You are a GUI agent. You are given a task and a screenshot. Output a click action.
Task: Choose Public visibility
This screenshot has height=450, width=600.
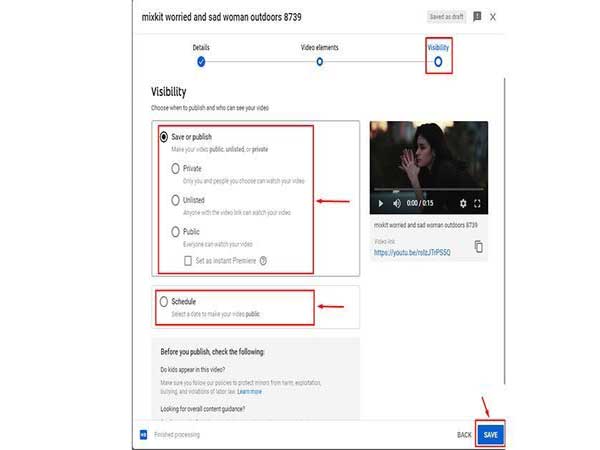coord(176,231)
